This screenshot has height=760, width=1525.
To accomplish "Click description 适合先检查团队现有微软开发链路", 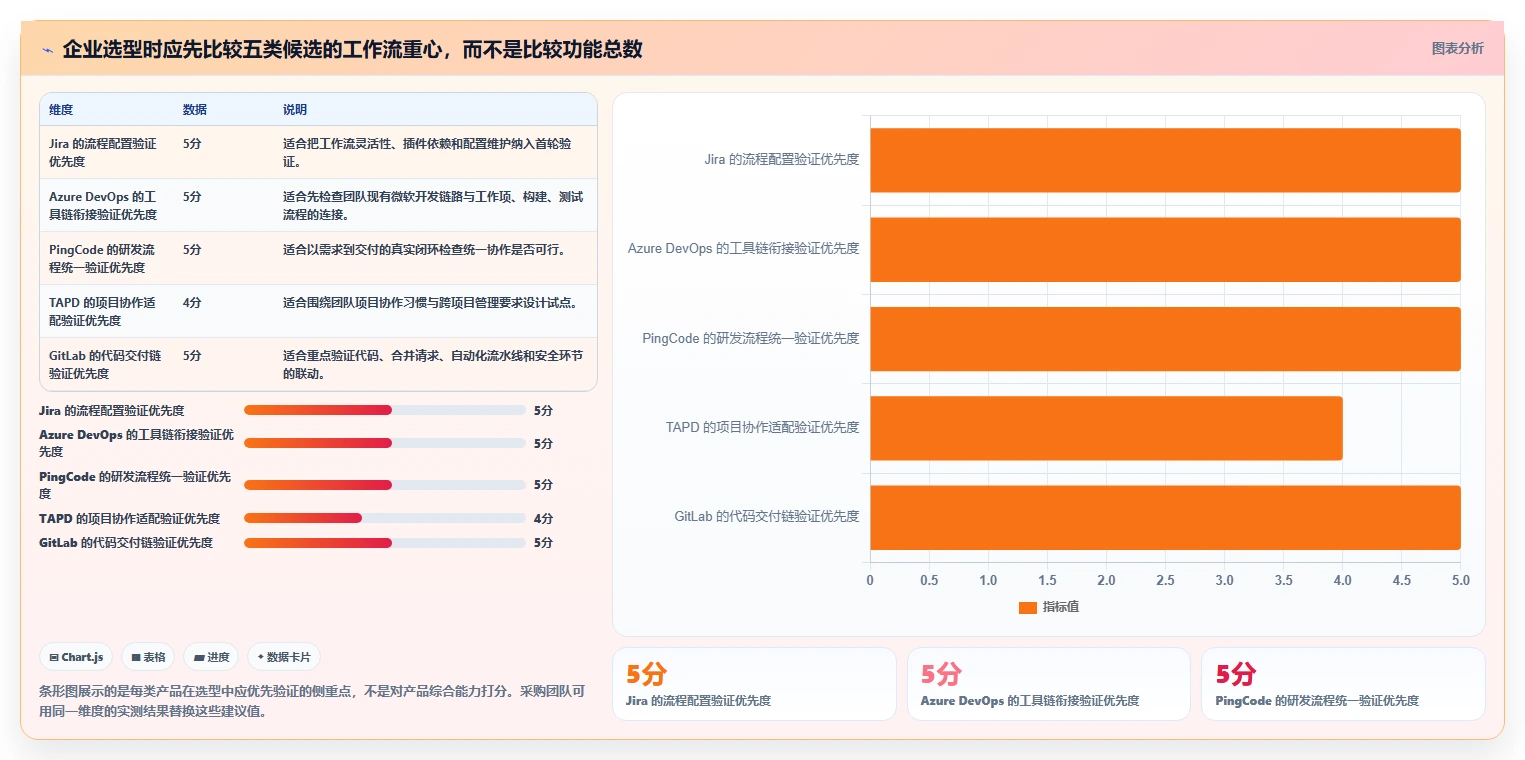I will click(x=433, y=205).
